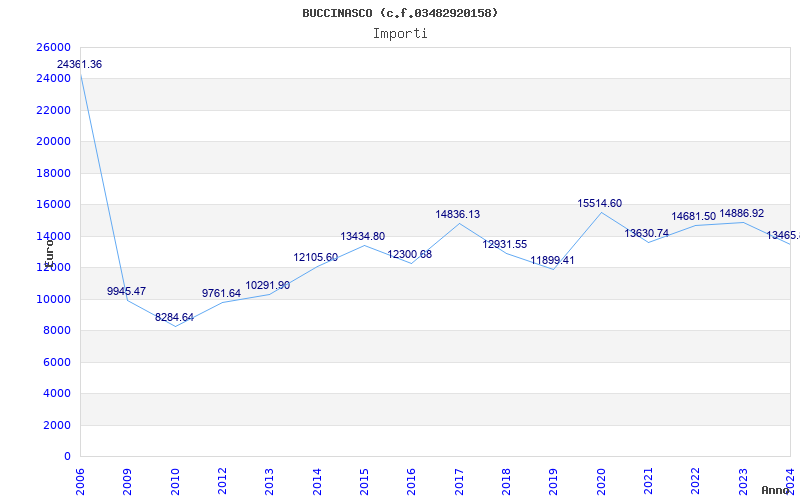800x500 pixels.
Task: Click the 14000 y-axis value
Action: [x=53, y=236]
